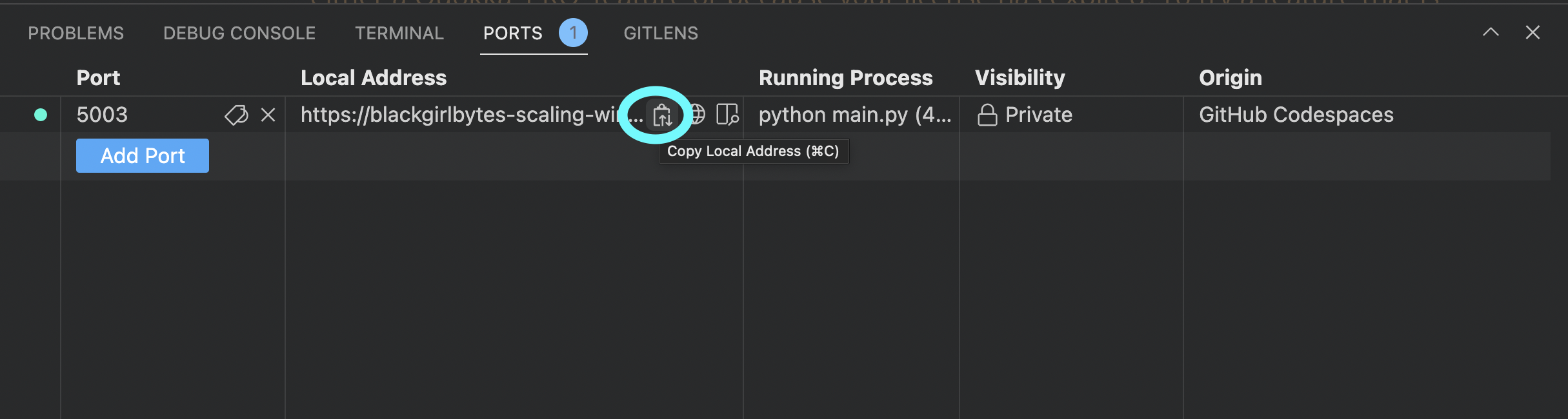Image resolution: width=1568 pixels, height=419 pixels.
Task: Open the GITLENS tab
Action: tap(661, 32)
